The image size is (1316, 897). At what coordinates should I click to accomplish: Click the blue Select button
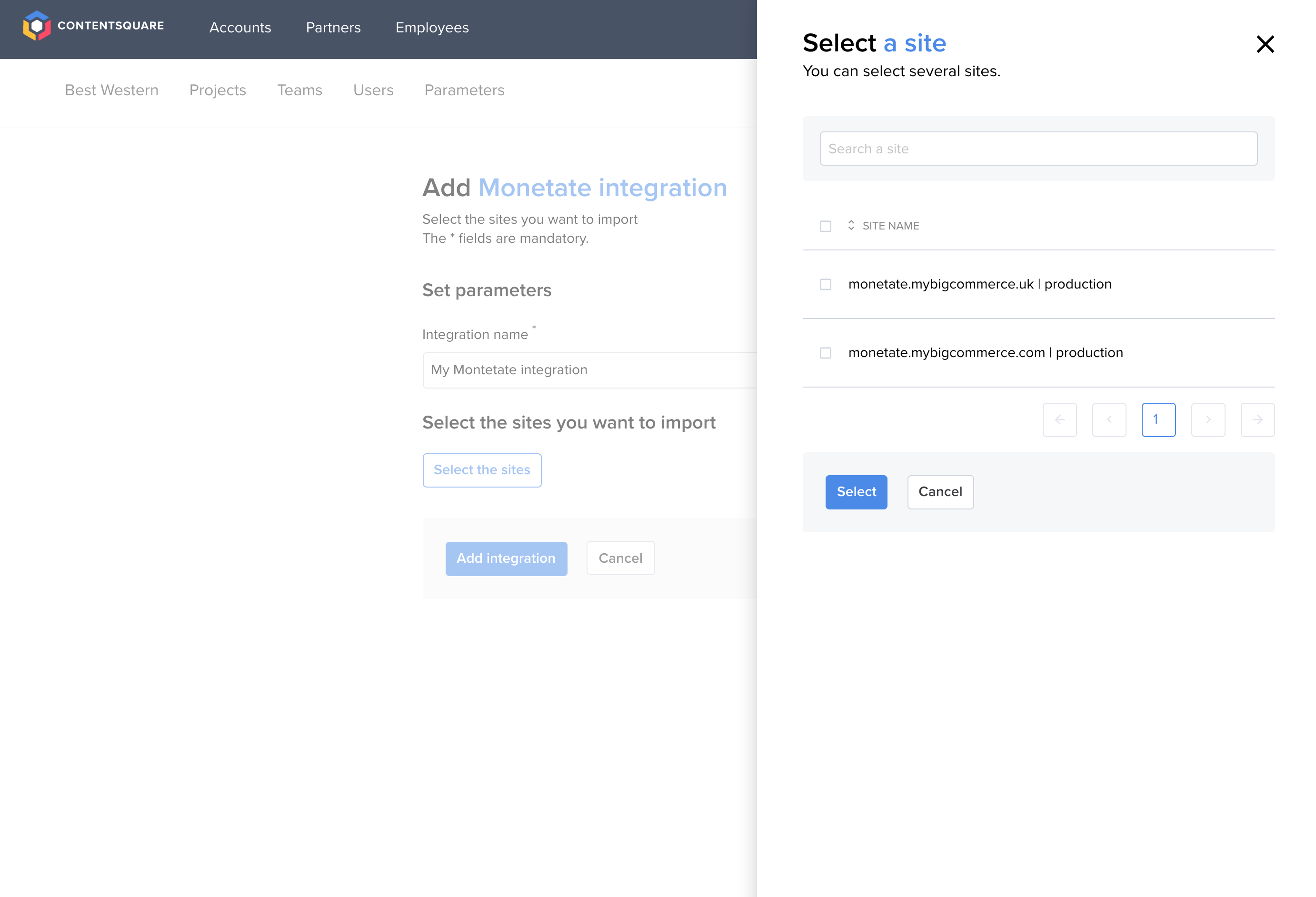(x=856, y=492)
